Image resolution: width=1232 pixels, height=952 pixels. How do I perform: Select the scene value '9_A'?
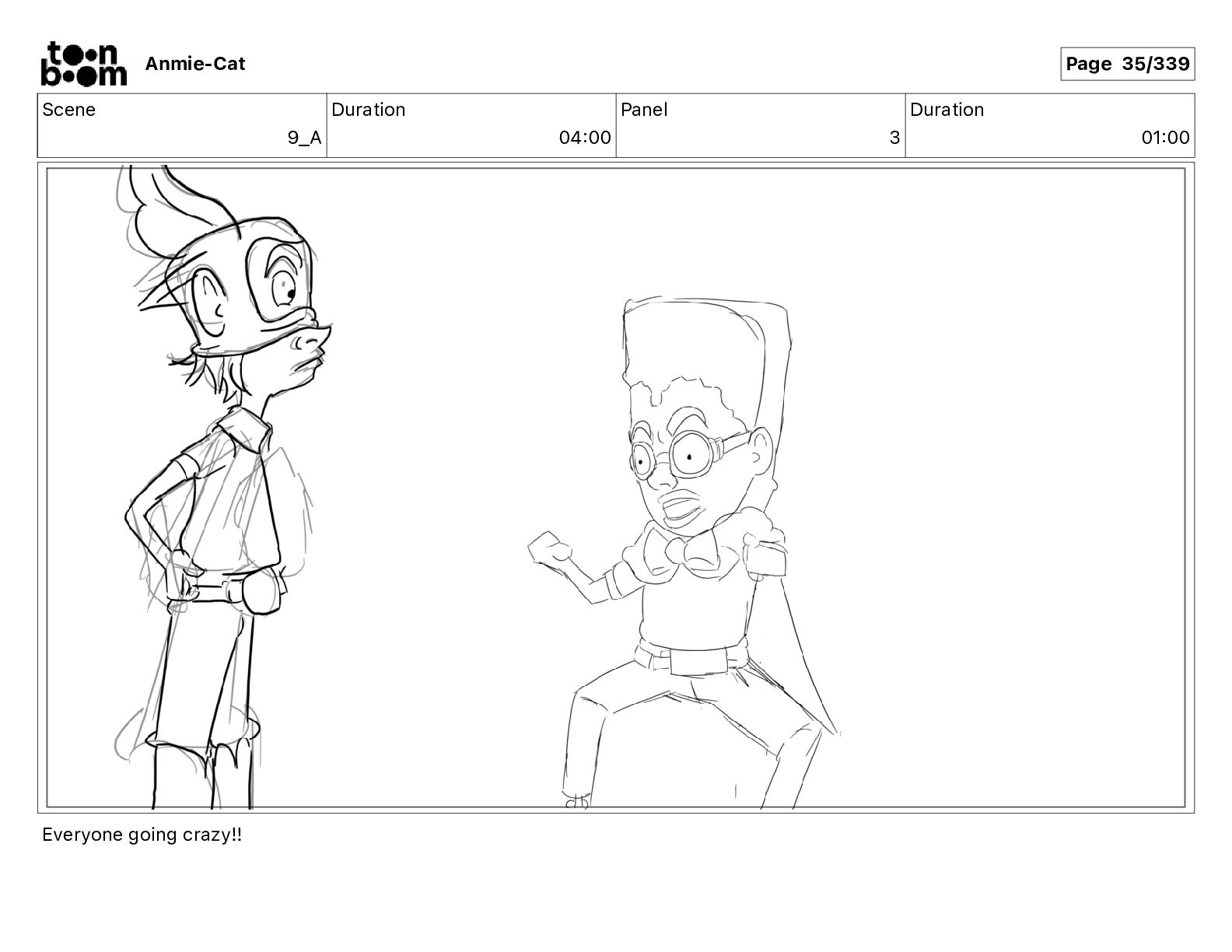coord(304,138)
